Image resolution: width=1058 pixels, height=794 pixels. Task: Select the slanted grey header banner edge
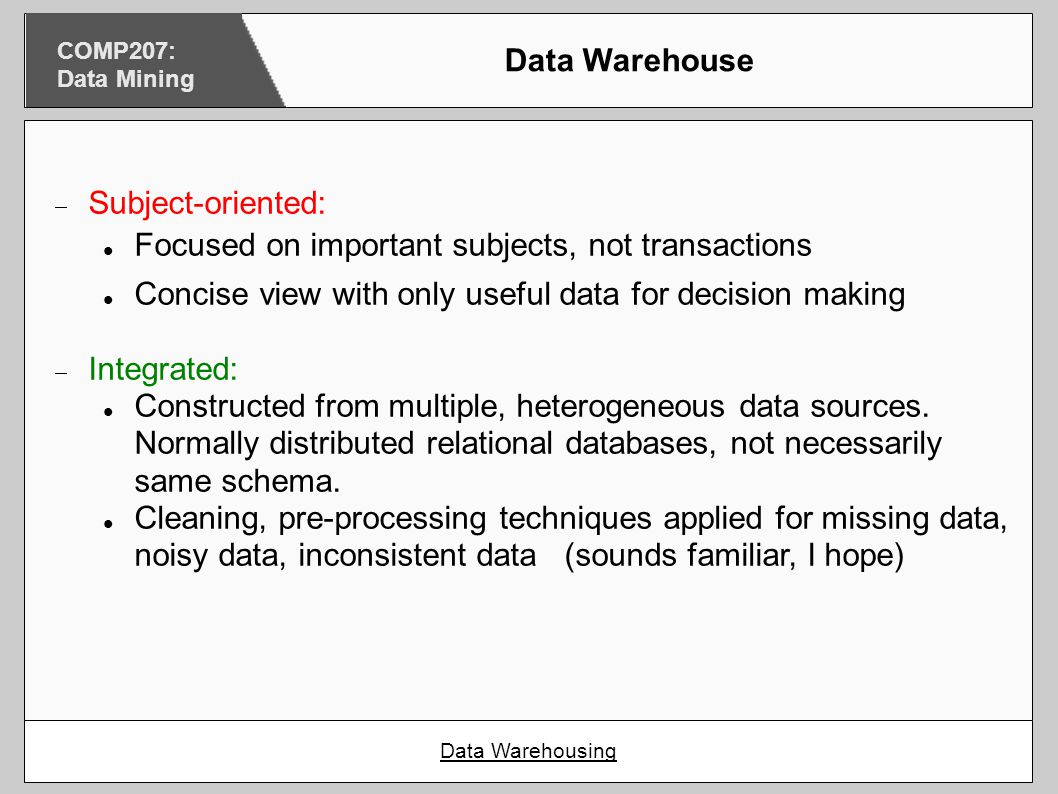[263, 61]
